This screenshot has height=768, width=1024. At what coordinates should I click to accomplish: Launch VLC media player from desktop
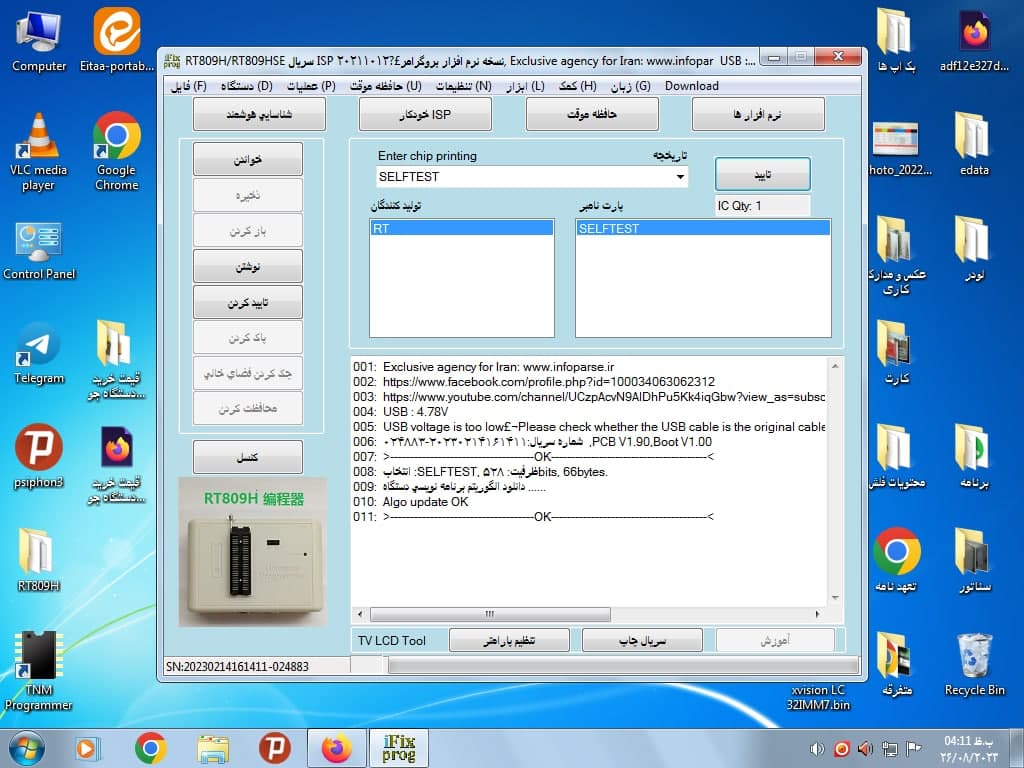click(39, 152)
